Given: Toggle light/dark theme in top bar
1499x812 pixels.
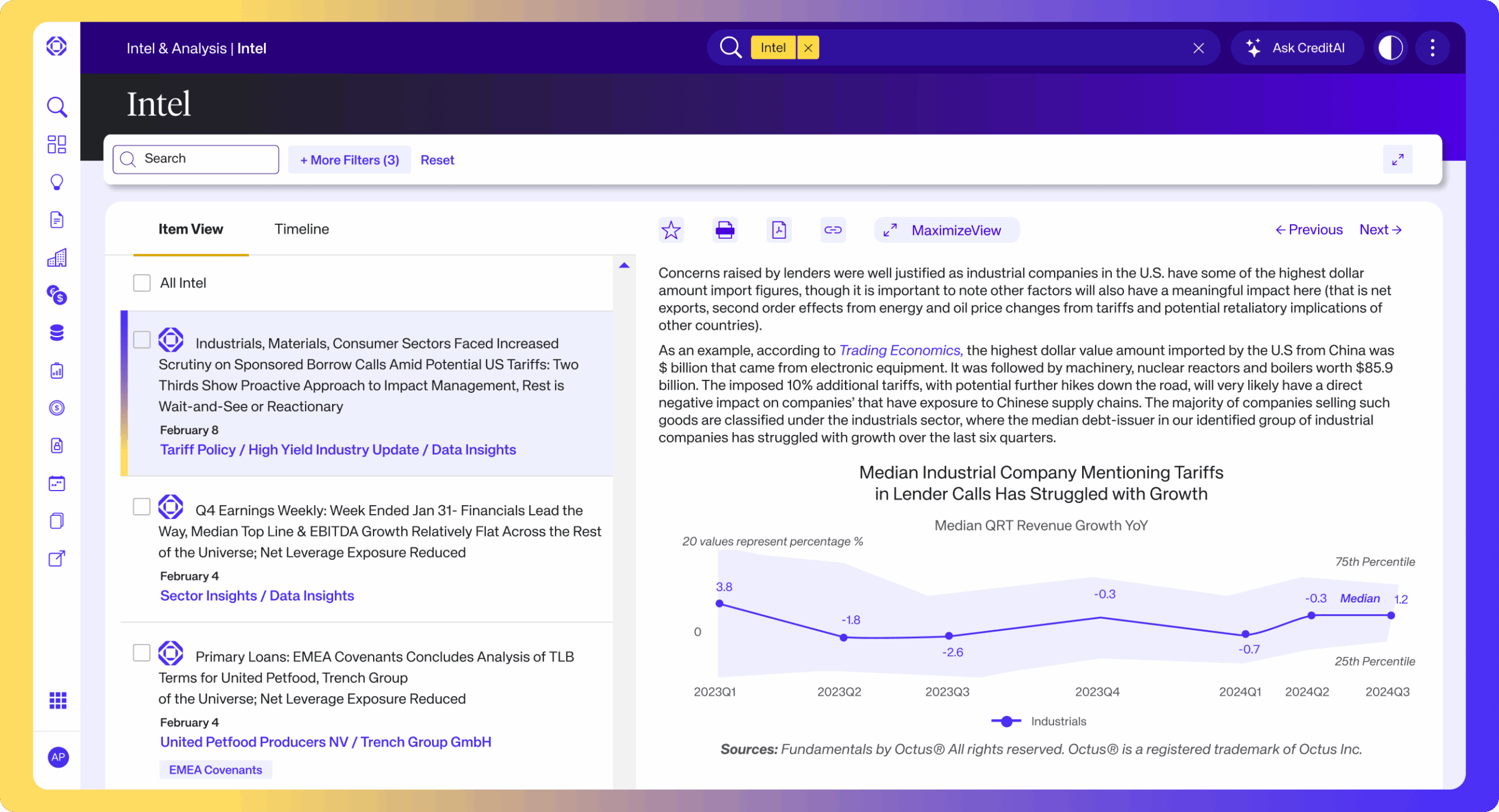Looking at the screenshot, I should (1390, 47).
